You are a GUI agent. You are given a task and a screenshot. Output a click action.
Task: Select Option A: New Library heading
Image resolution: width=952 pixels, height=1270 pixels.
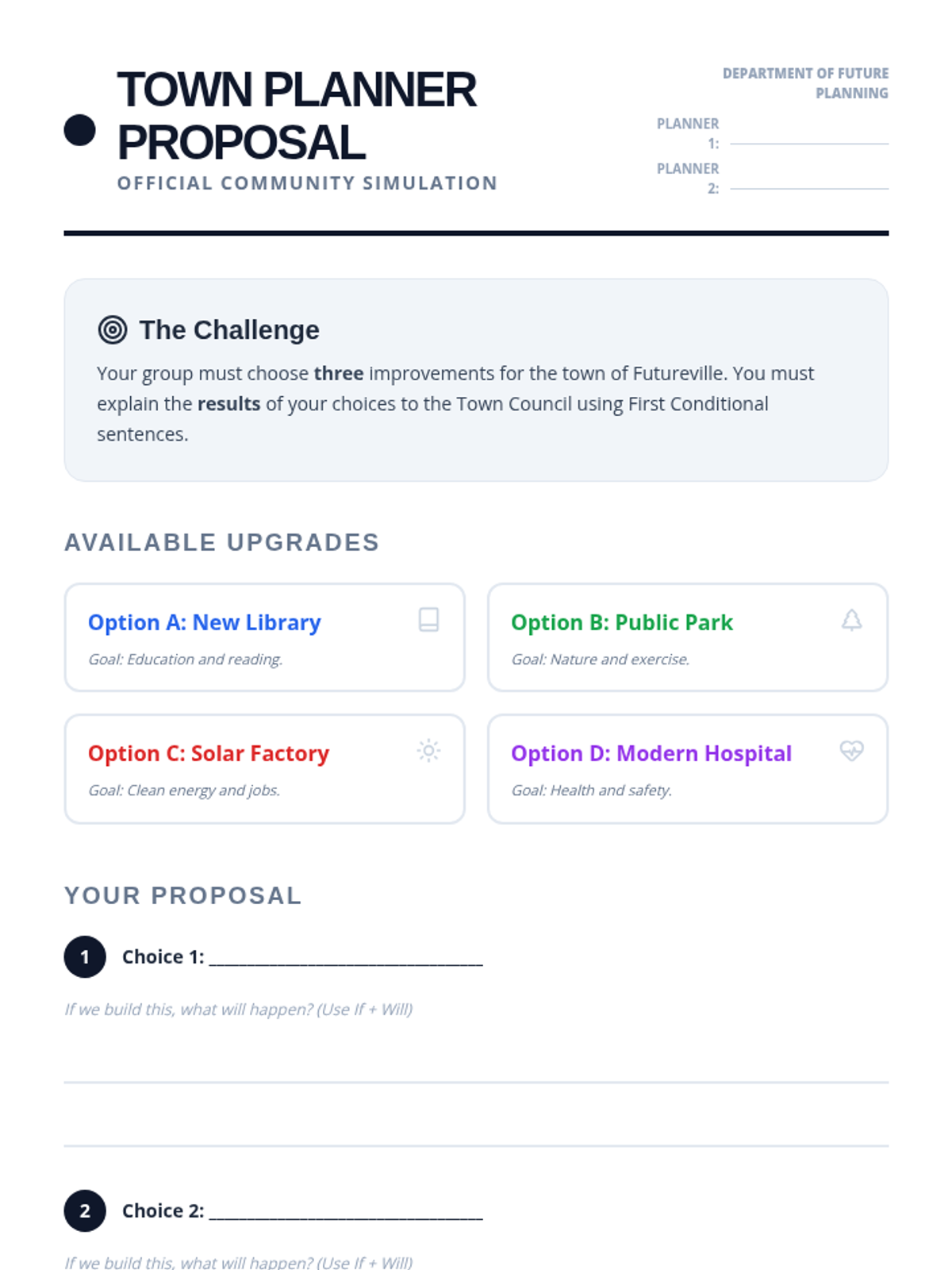pos(205,622)
